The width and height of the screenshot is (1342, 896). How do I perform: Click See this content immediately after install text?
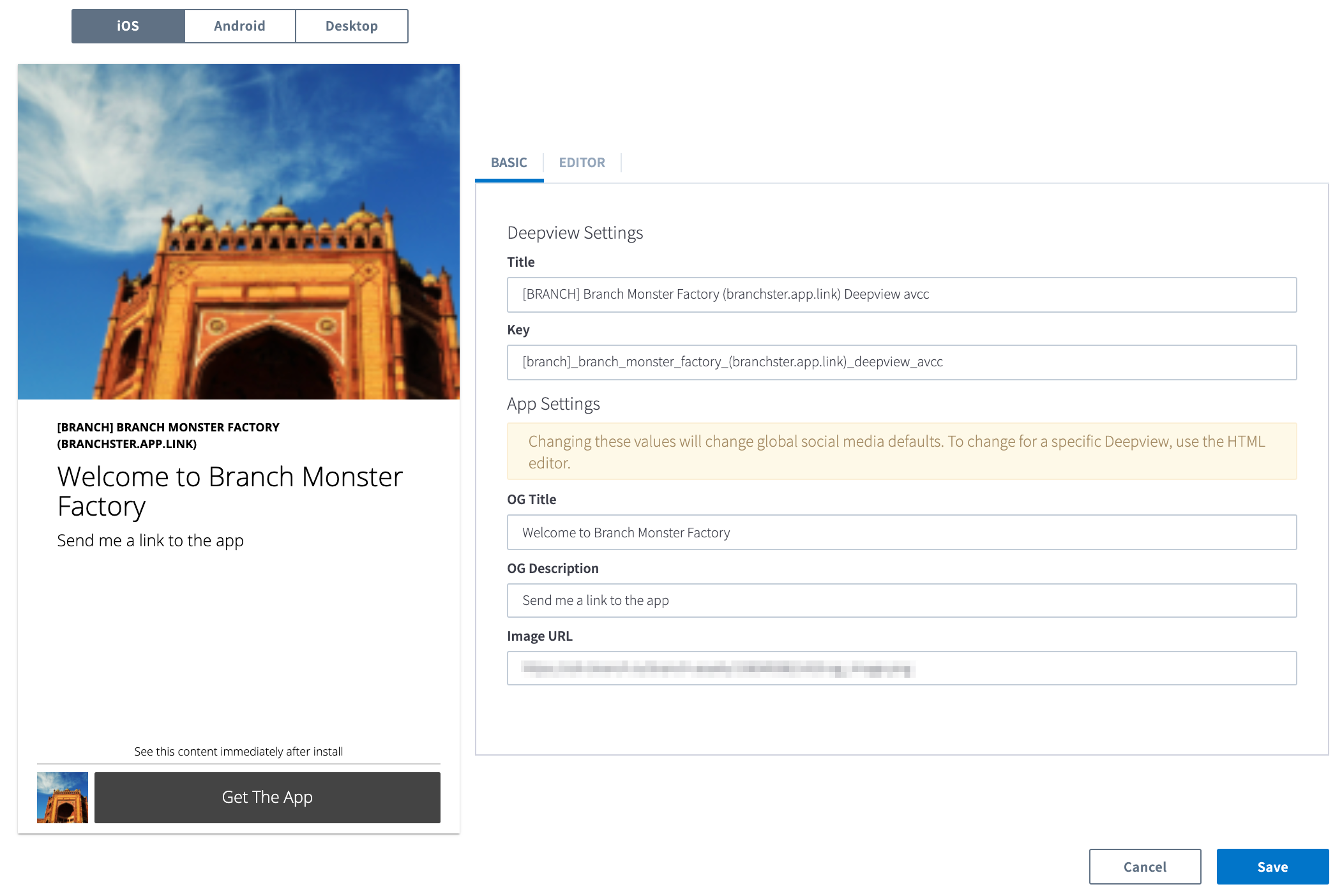[239, 752]
